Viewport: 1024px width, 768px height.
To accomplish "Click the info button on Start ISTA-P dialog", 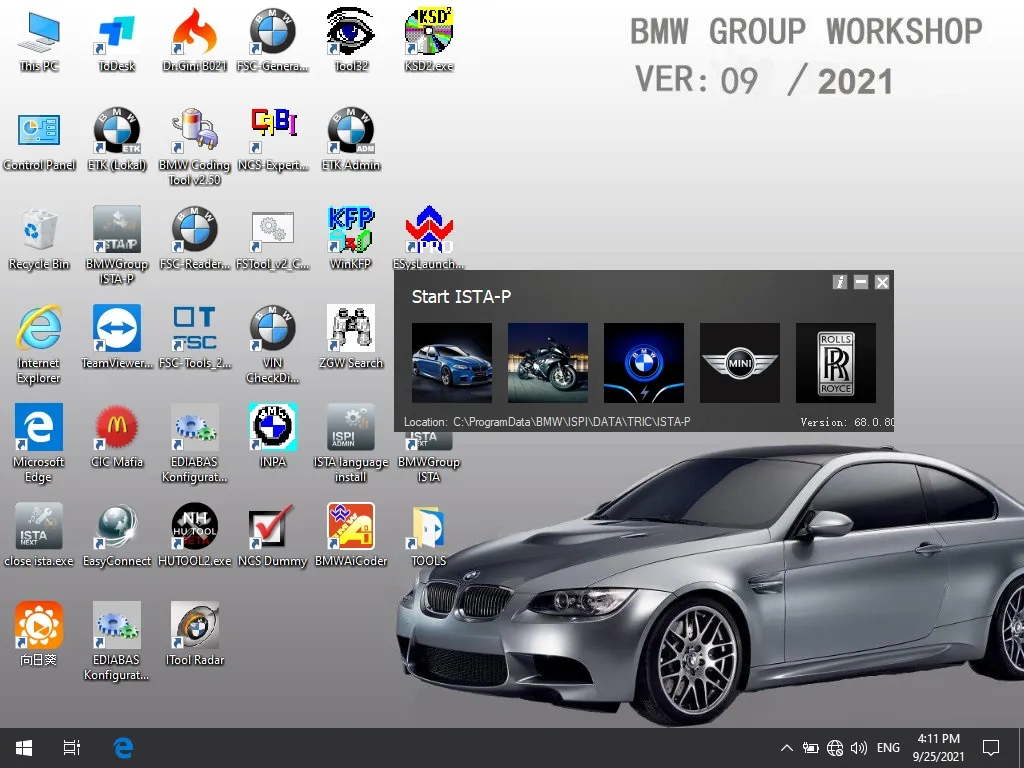I will tap(839, 282).
